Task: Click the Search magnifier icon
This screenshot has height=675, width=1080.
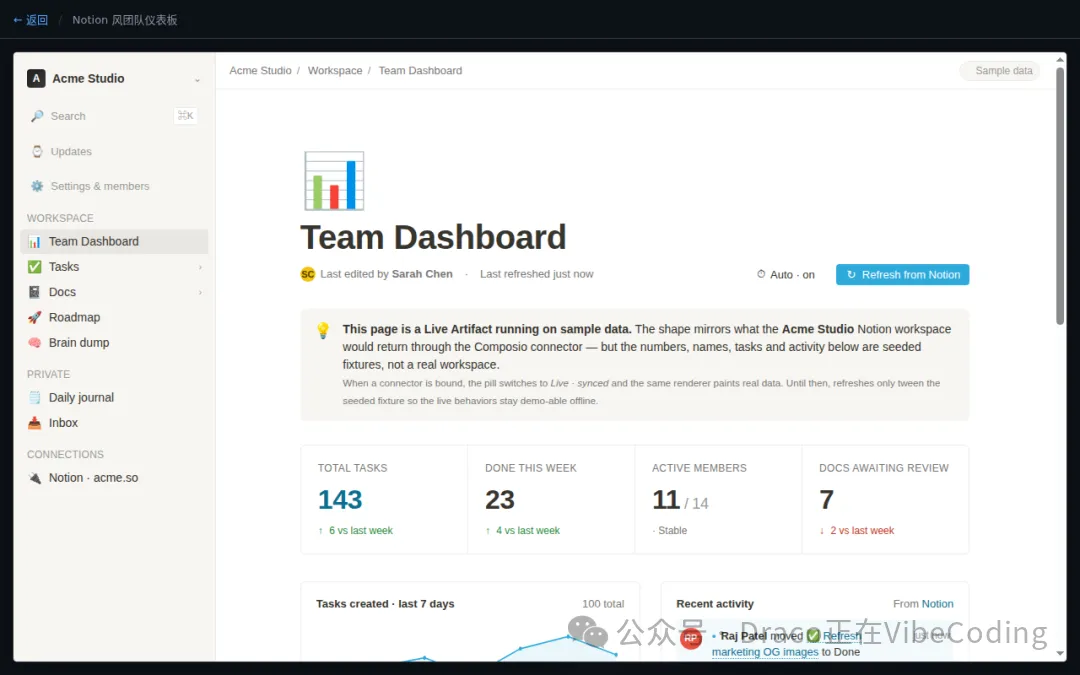Action: (37, 116)
